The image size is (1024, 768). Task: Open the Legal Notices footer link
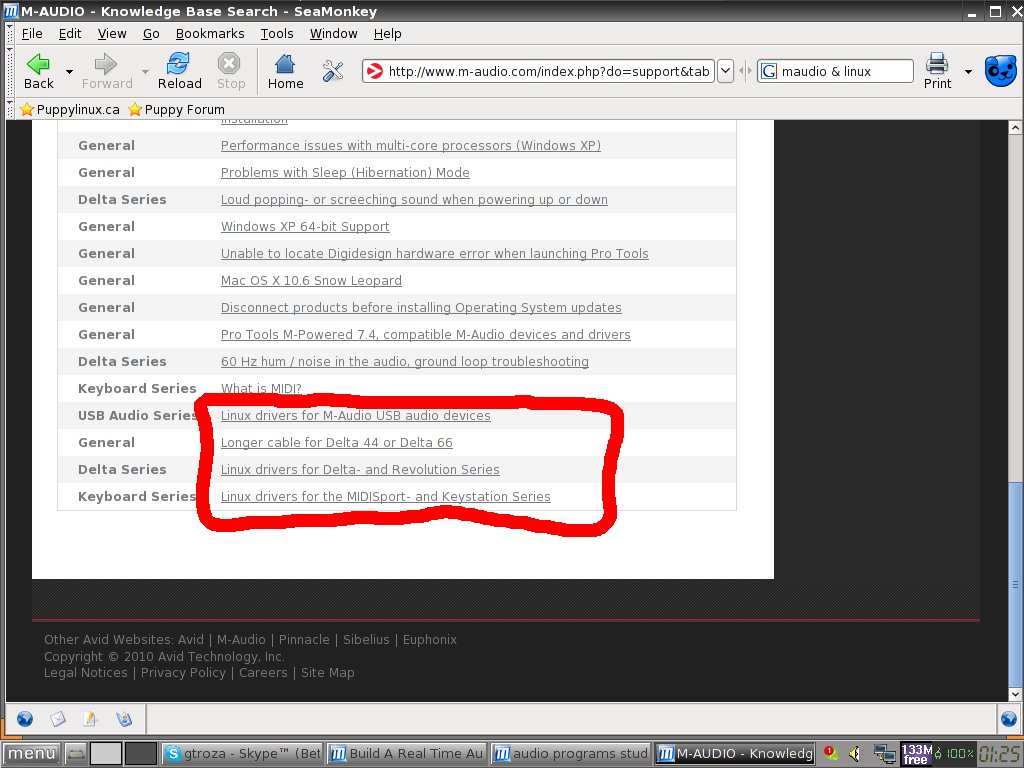click(x=86, y=673)
